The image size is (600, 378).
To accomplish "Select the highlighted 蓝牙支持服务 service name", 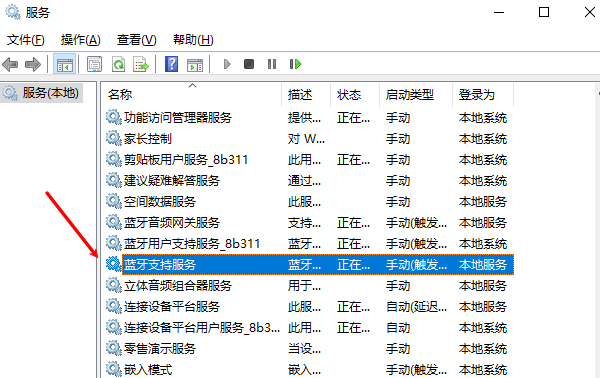I will 160,265.
